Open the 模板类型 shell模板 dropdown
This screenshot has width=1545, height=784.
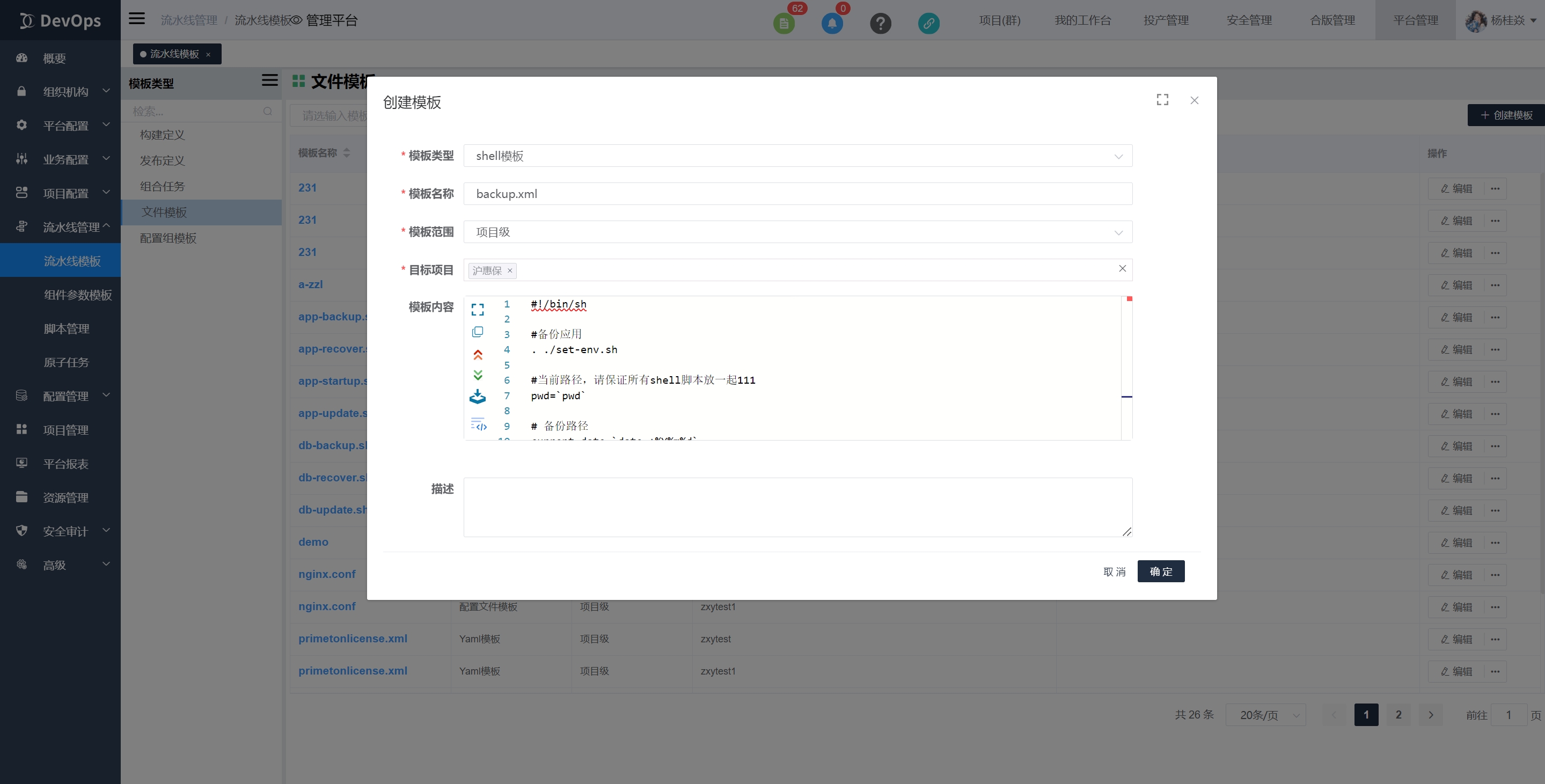(797, 156)
